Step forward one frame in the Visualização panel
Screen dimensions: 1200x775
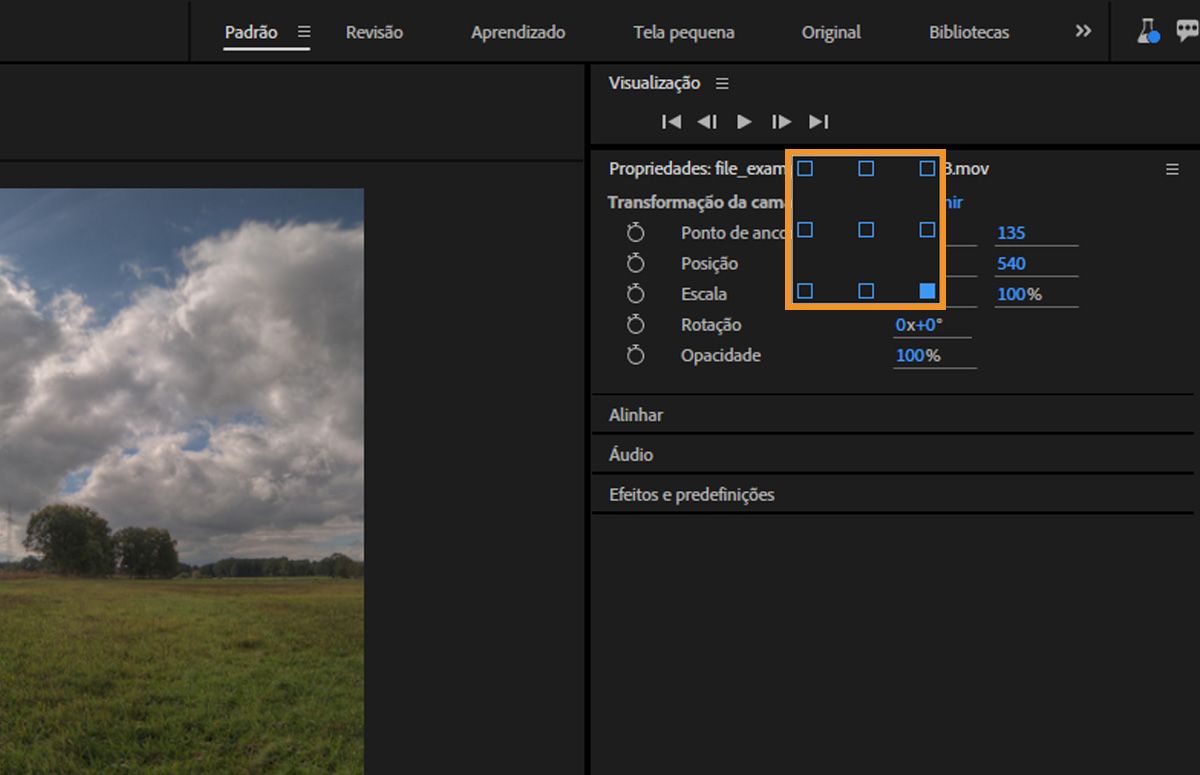click(x=781, y=121)
